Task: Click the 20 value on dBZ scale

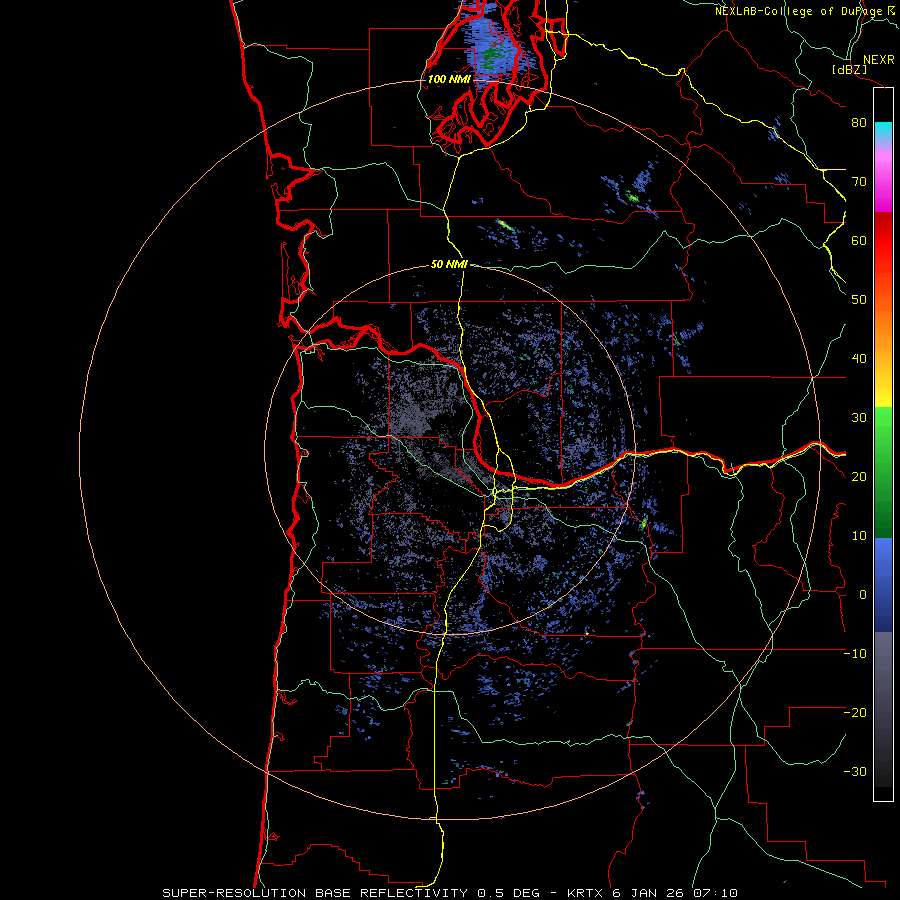Action: pos(859,476)
